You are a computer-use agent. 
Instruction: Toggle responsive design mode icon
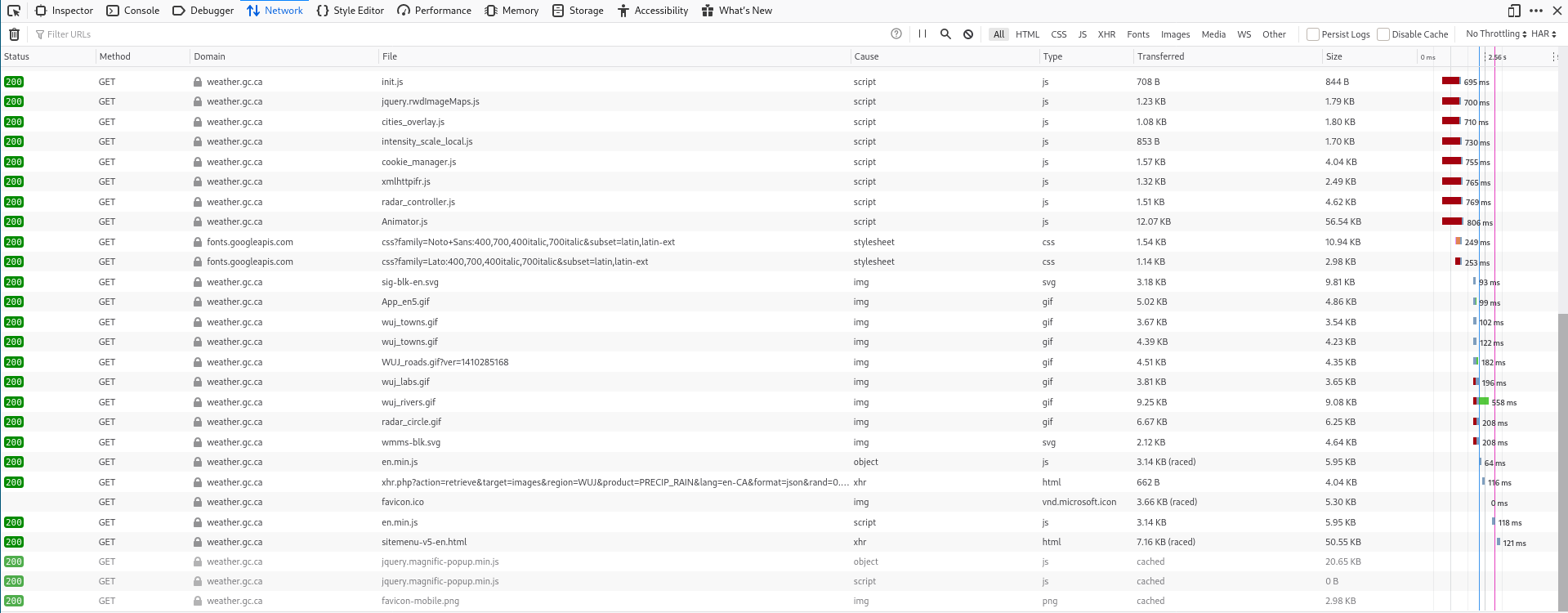point(1514,11)
